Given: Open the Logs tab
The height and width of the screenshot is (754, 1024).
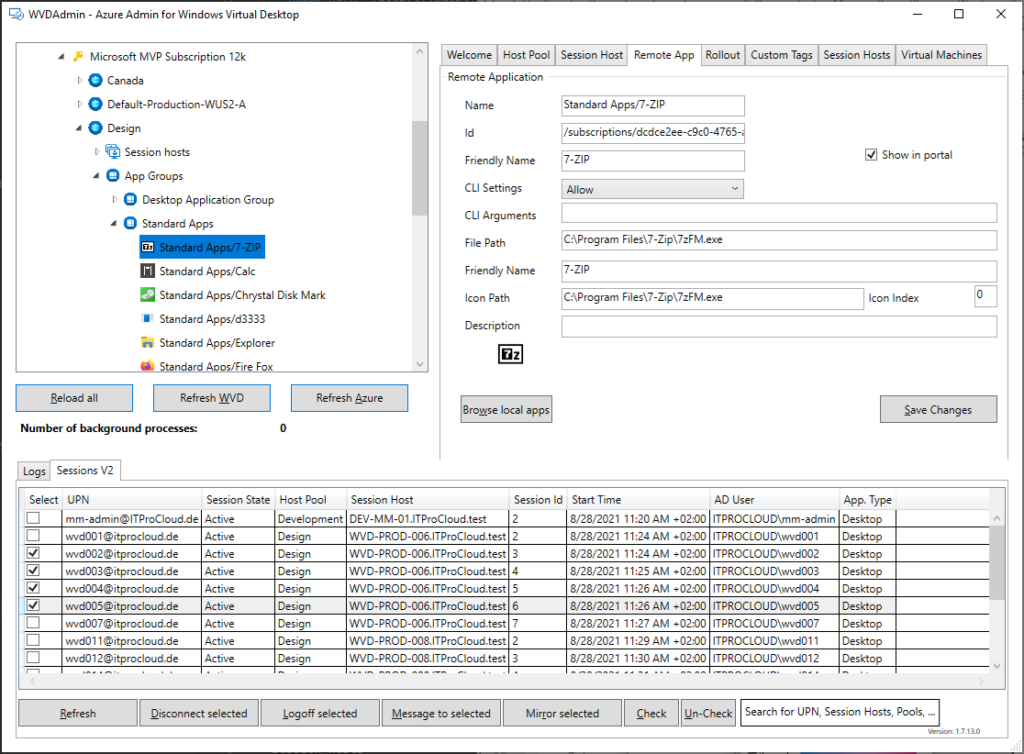Looking at the screenshot, I should (x=34, y=471).
